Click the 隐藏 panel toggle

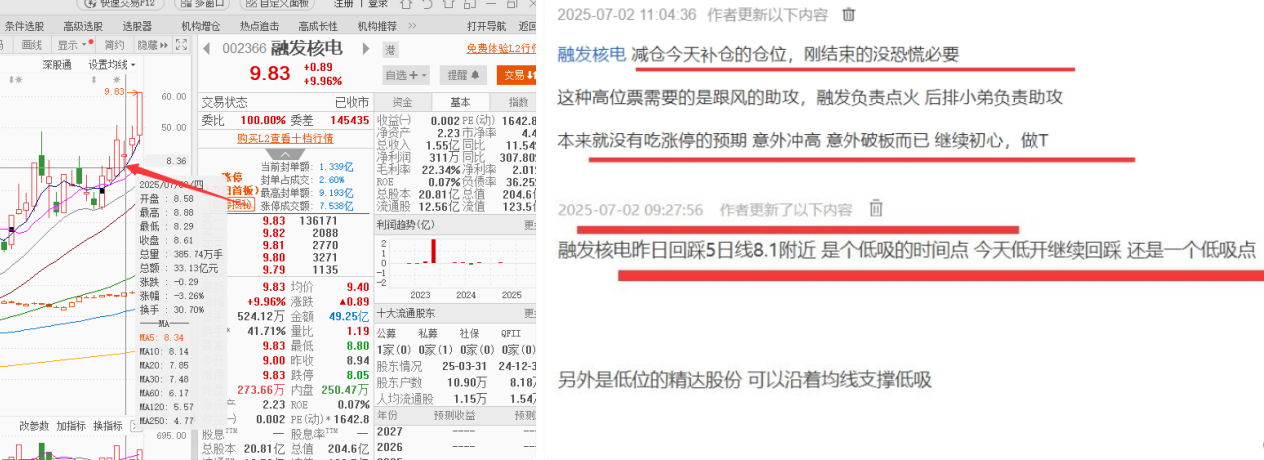[x=152, y=45]
